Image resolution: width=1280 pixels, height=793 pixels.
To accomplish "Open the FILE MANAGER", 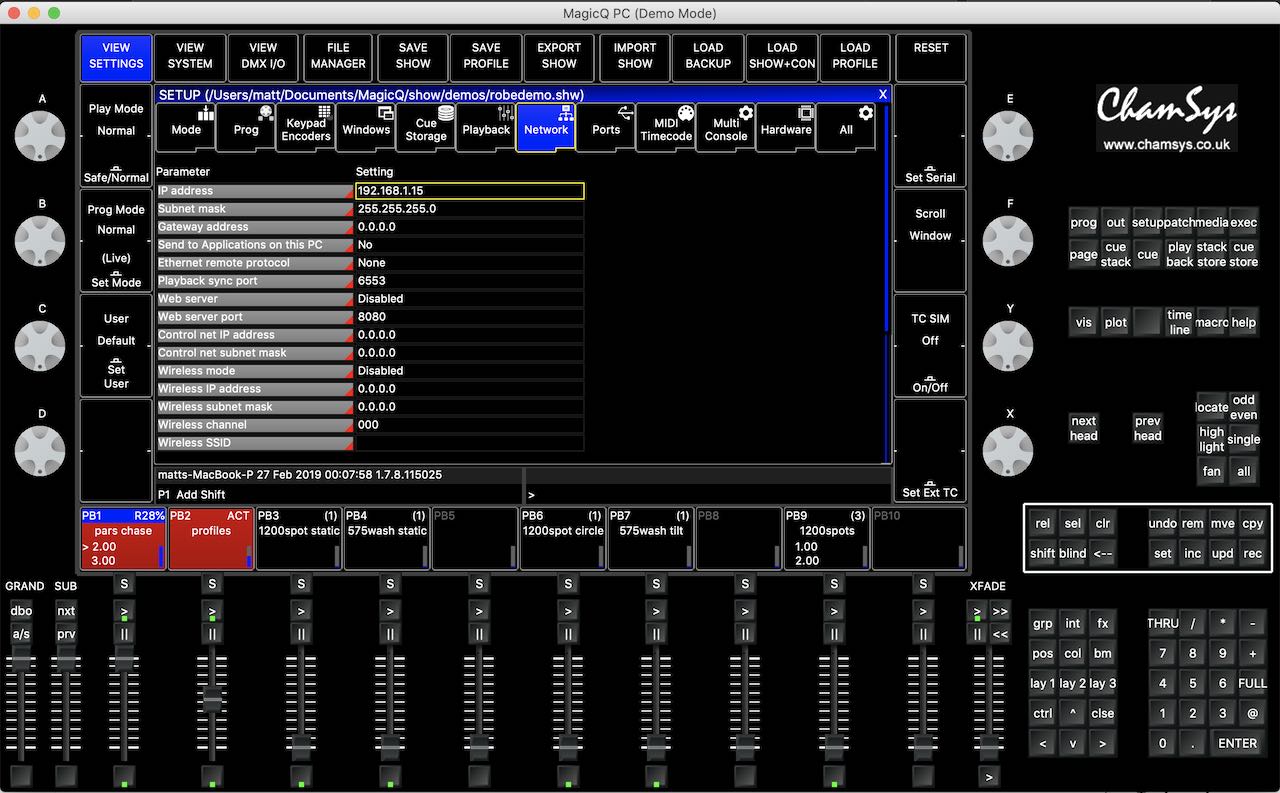I will point(338,58).
